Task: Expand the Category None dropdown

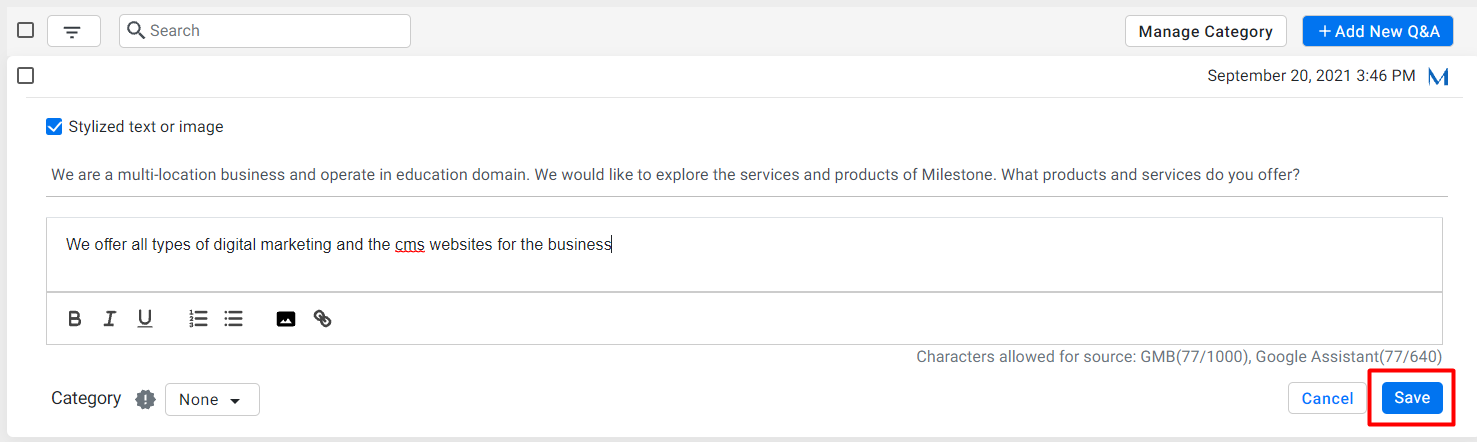Action: click(212, 399)
